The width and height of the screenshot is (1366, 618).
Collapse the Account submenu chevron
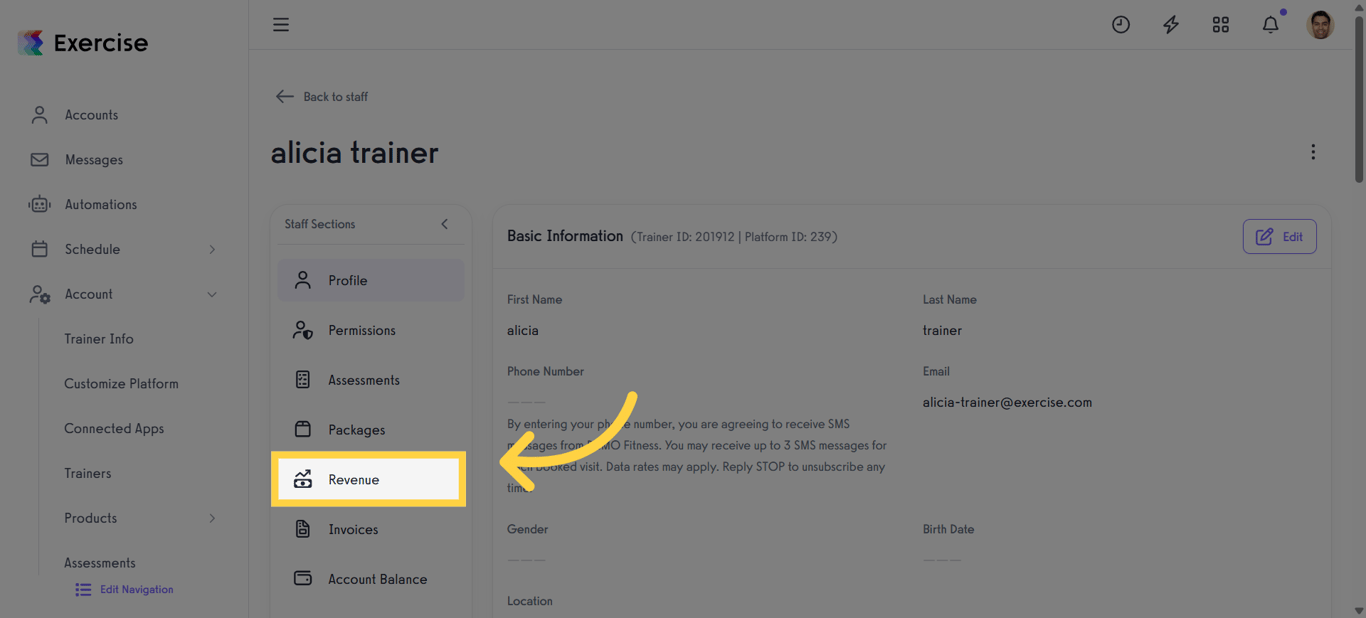tap(212, 294)
